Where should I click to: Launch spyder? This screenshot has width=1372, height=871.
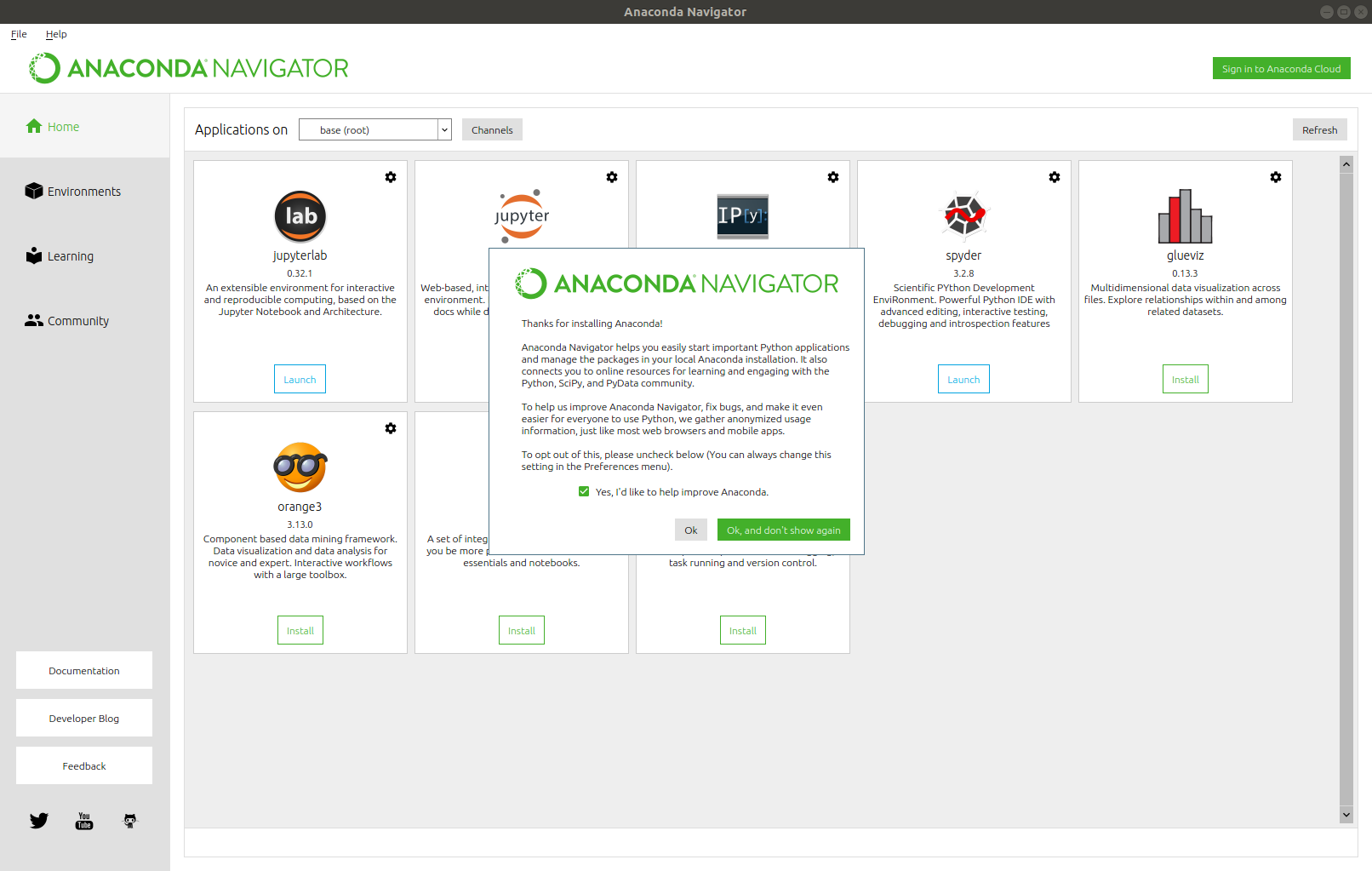pos(963,379)
